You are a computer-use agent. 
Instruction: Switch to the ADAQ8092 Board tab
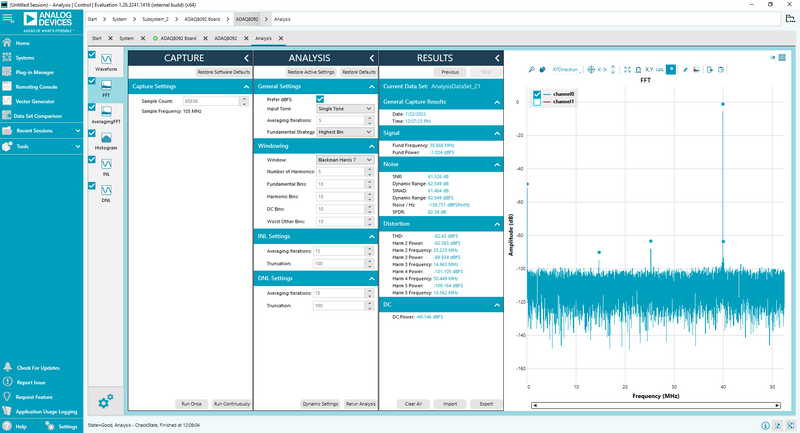click(x=176, y=38)
